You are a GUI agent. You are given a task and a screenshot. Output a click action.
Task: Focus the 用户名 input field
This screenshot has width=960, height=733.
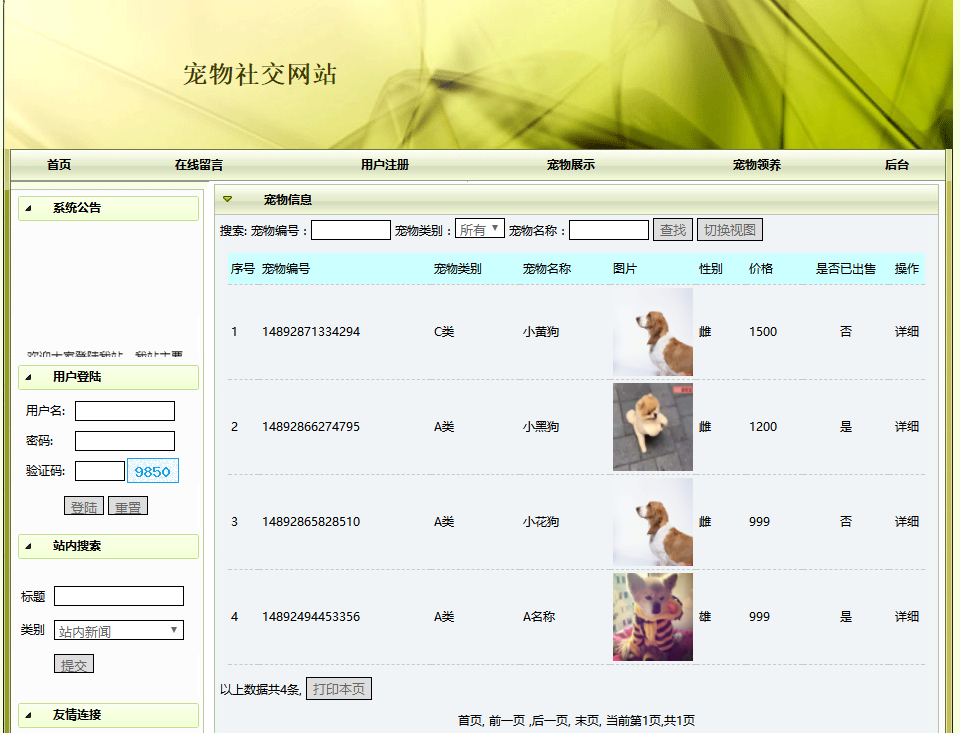click(x=125, y=411)
